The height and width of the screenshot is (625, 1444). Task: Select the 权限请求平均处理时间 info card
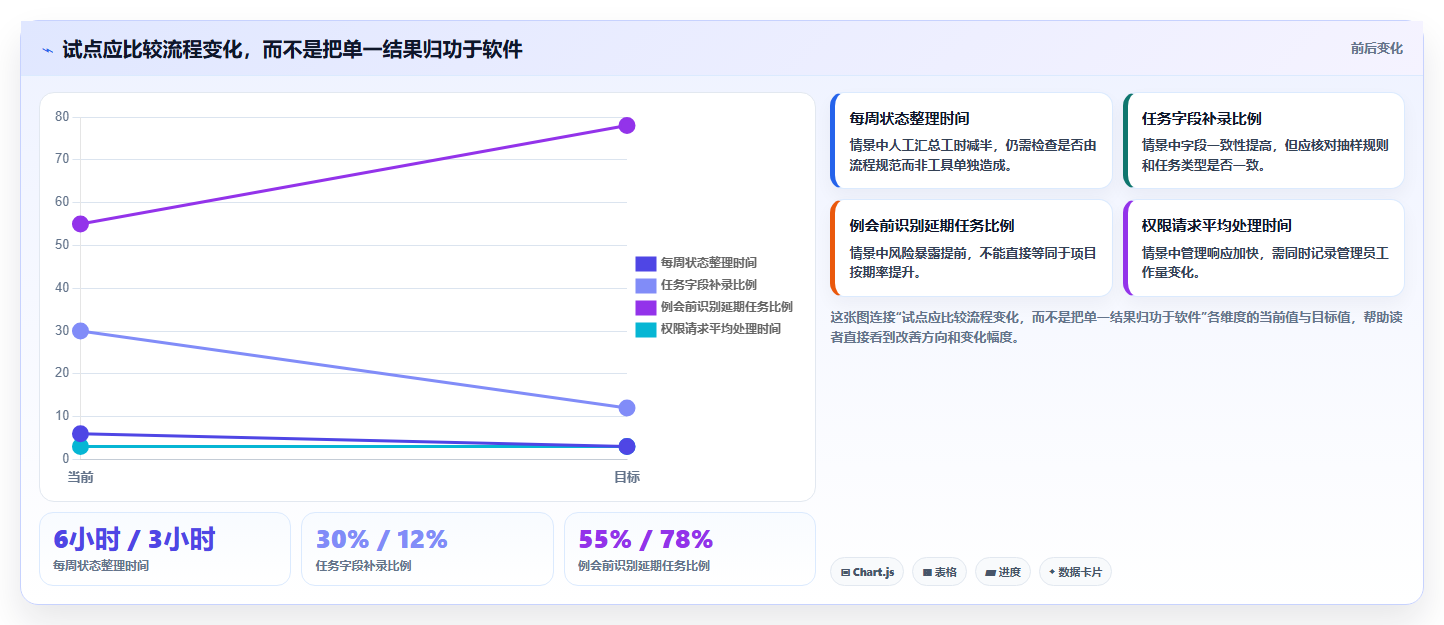click(x=1263, y=248)
